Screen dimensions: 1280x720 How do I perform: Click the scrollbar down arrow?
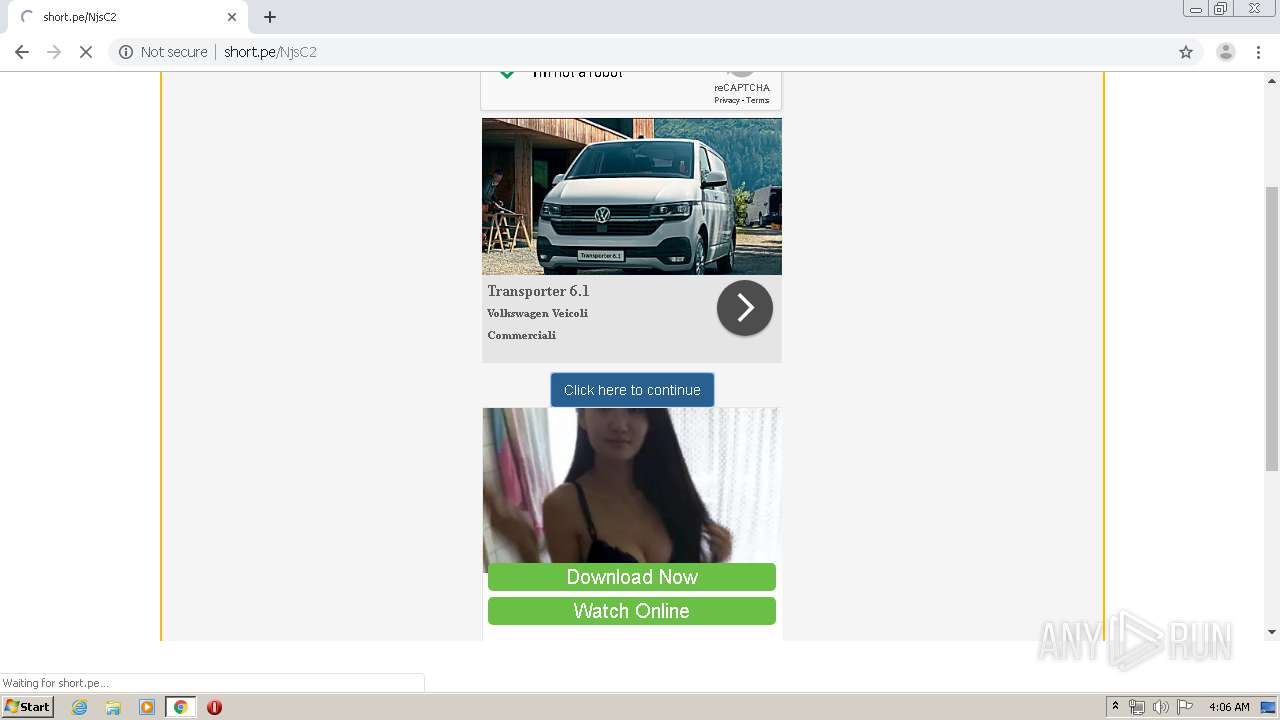[x=1272, y=632]
